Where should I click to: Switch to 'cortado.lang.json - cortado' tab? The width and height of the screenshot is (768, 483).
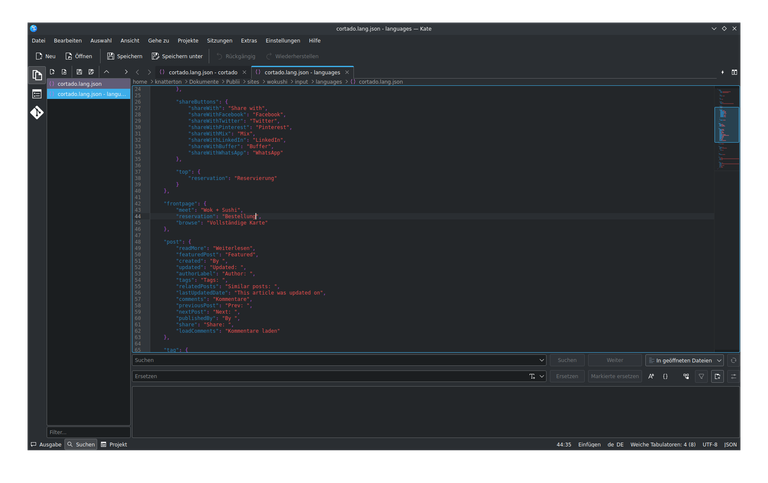click(203, 72)
